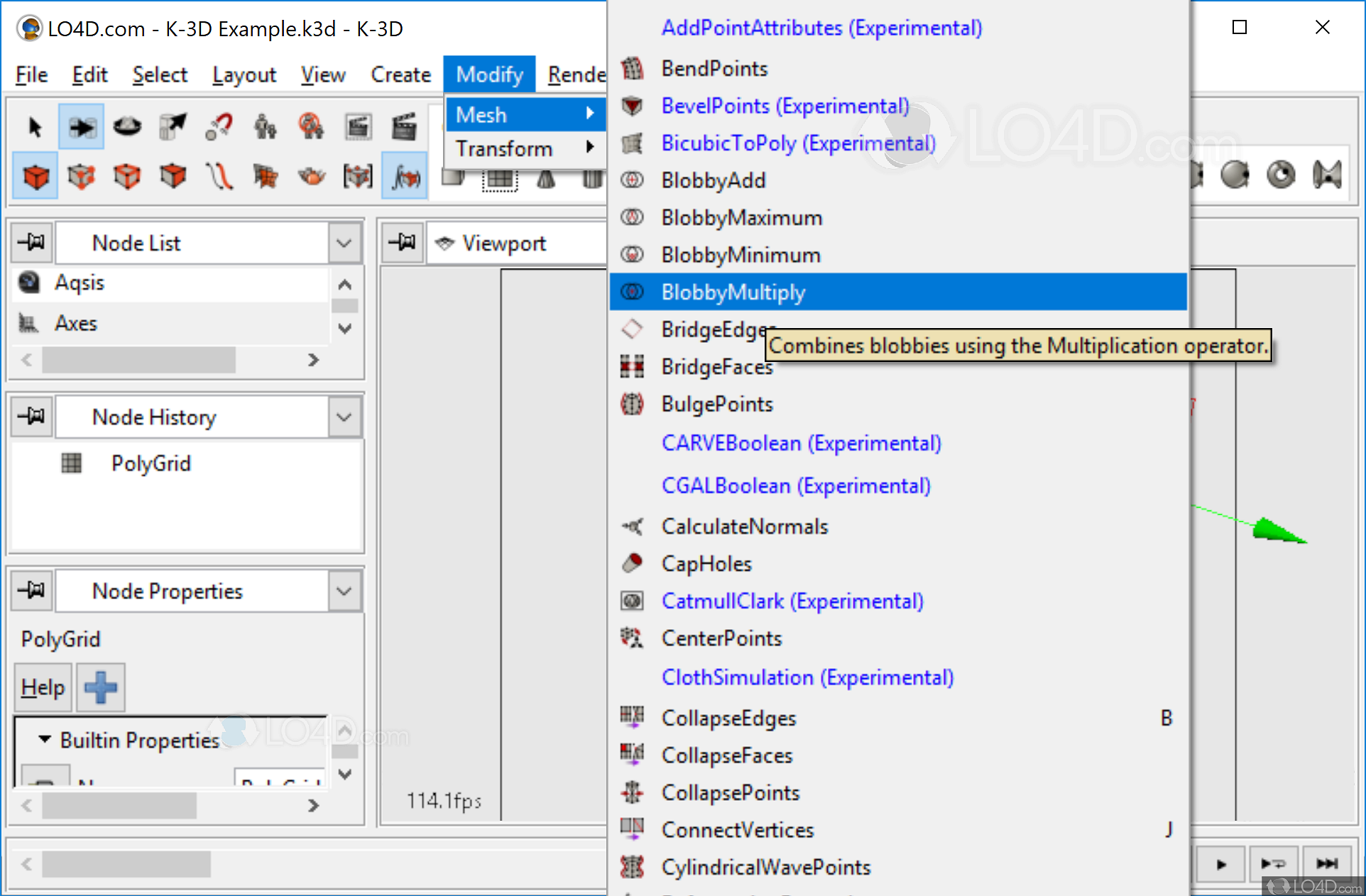The image size is (1366, 896).
Task: Toggle the Node History panel pin button
Action: tap(31, 416)
